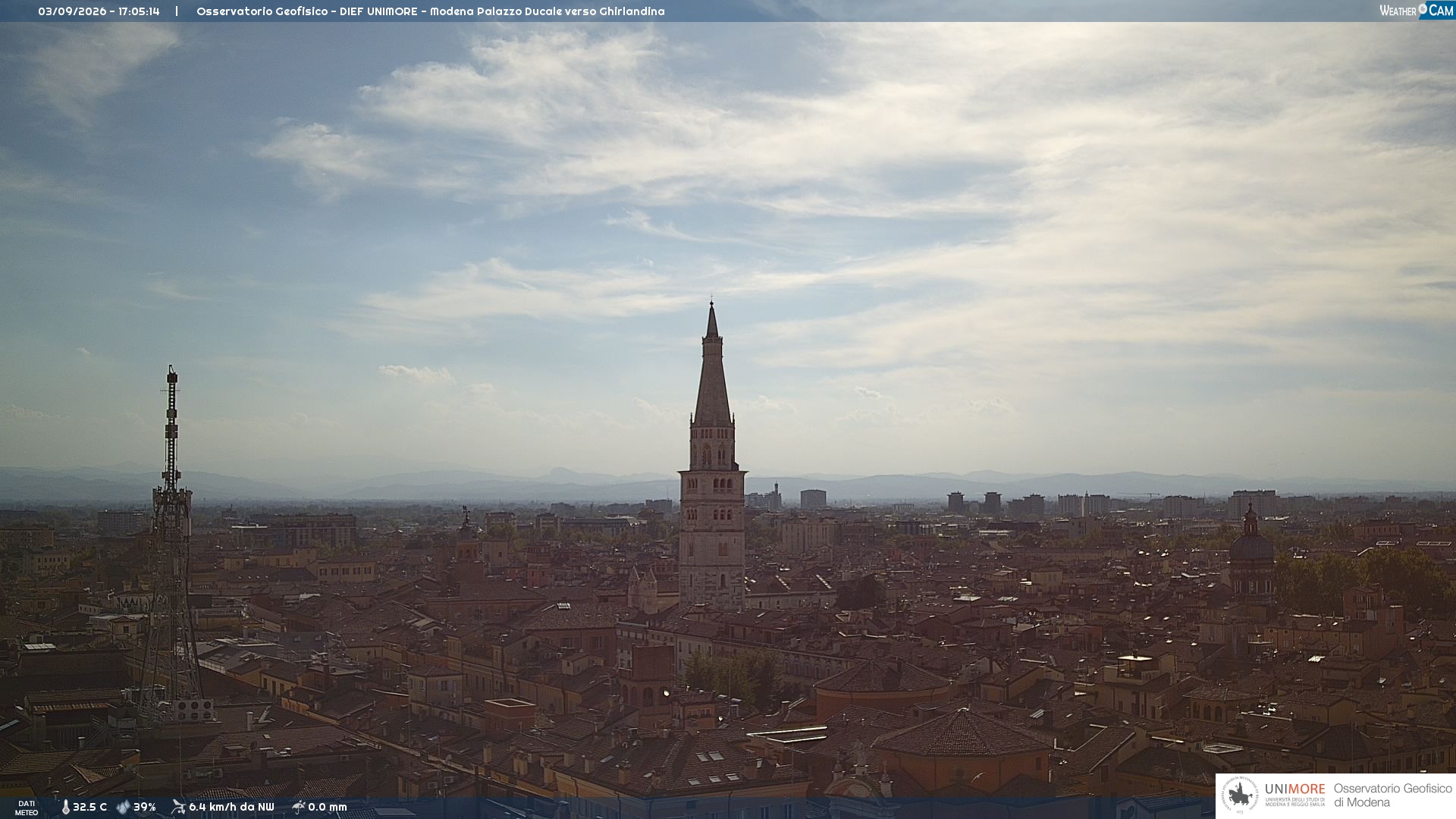1456x819 pixels.
Task: Click the WeatherCam camera lens icon
Action: pos(1423,8)
